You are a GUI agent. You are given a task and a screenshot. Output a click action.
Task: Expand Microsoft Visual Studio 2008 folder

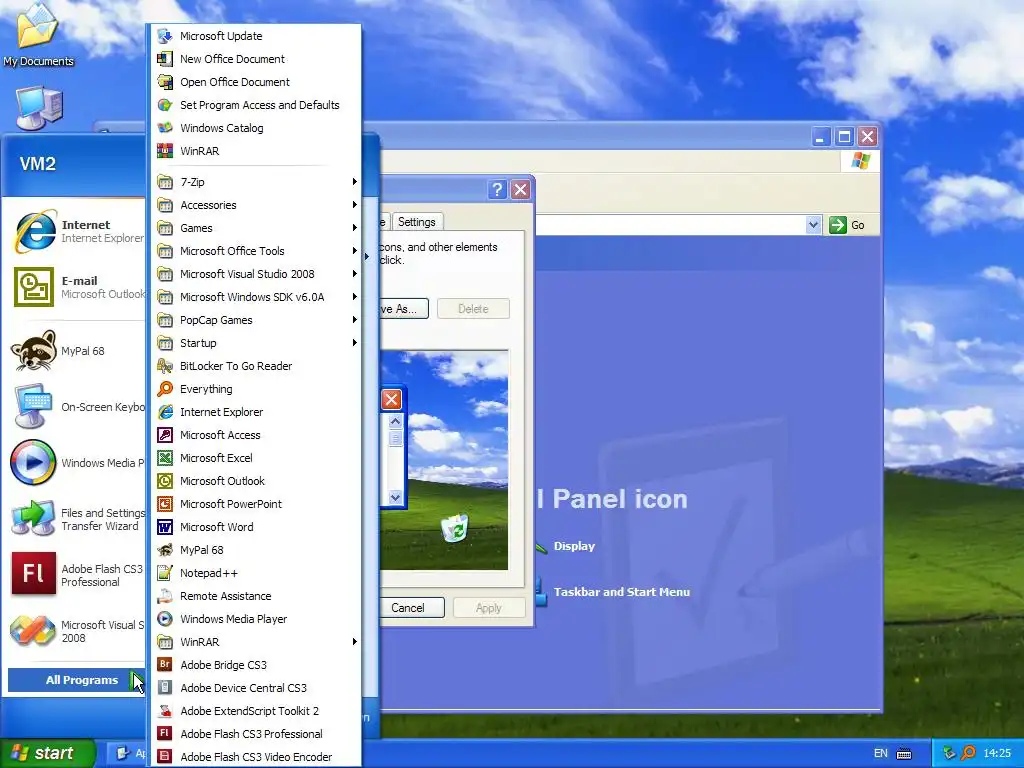click(x=256, y=274)
